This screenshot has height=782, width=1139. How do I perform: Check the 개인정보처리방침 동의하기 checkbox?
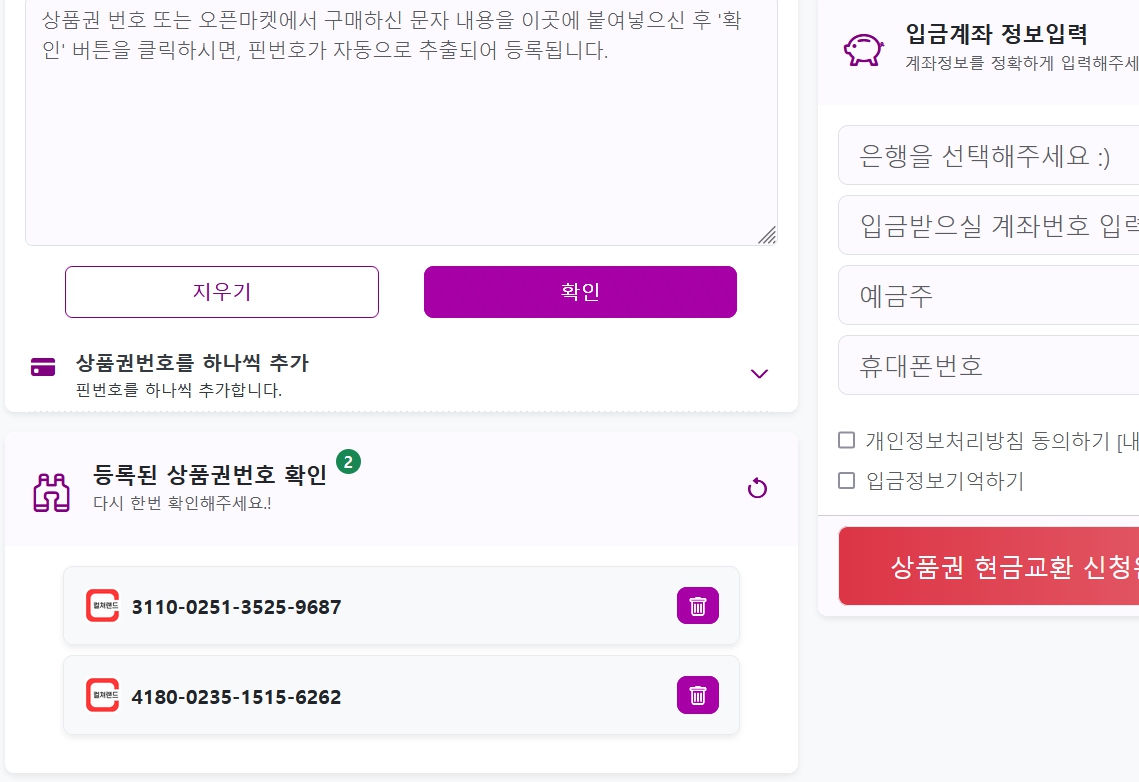click(x=846, y=440)
